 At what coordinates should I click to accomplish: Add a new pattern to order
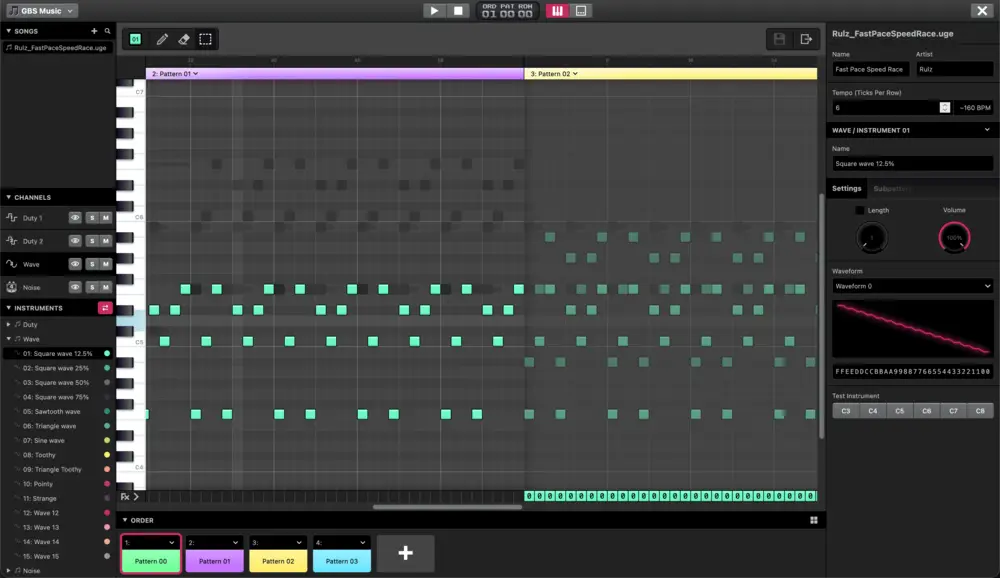pos(406,553)
